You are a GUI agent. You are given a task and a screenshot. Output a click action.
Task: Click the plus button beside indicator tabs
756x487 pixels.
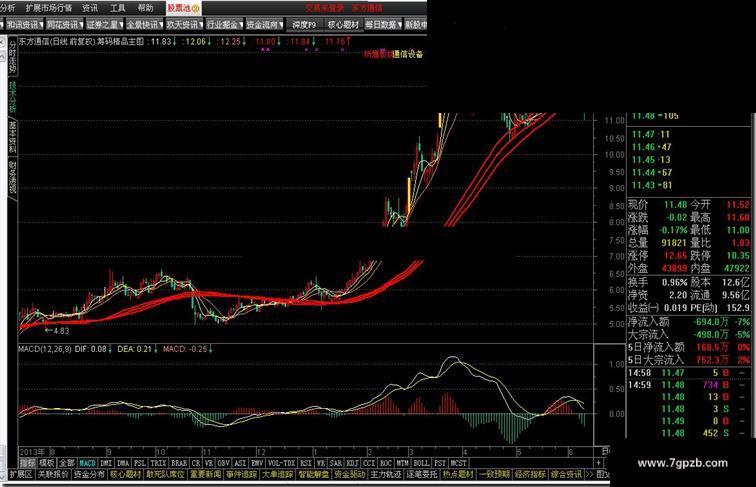[x=598, y=463]
